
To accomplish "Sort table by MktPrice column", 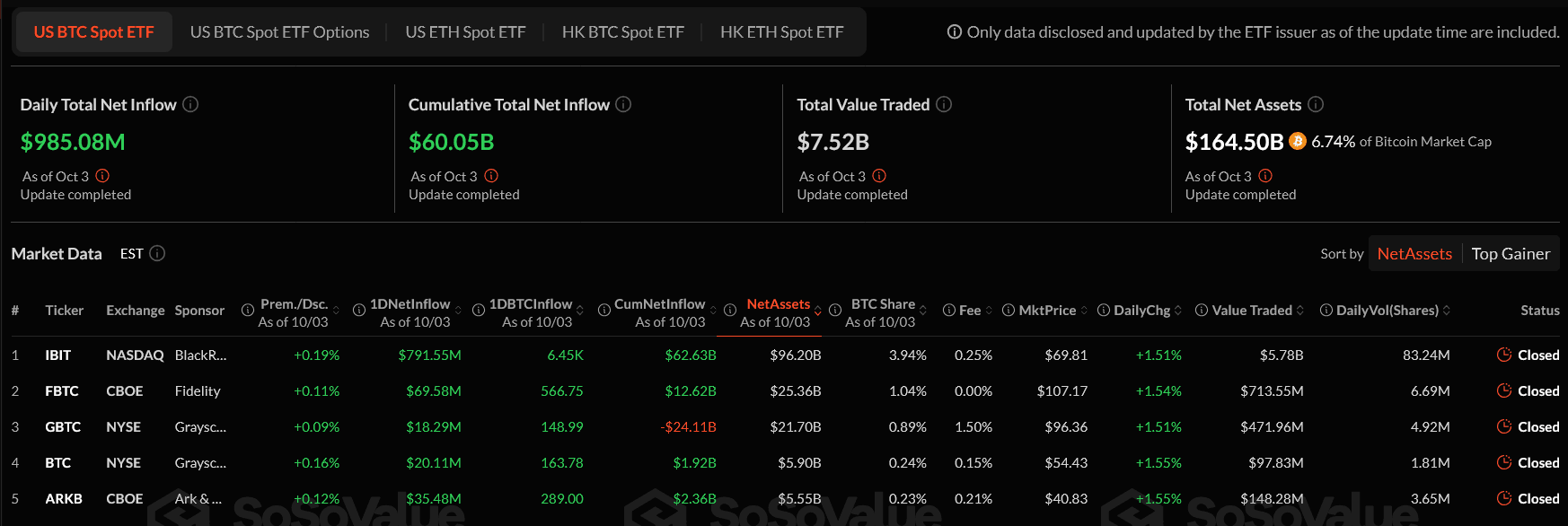I will point(1047,311).
